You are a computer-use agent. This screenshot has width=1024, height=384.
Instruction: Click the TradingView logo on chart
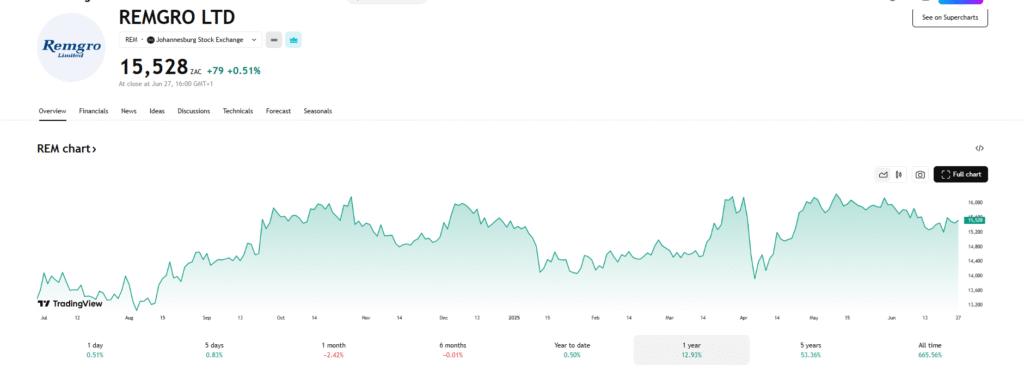coord(70,303)
